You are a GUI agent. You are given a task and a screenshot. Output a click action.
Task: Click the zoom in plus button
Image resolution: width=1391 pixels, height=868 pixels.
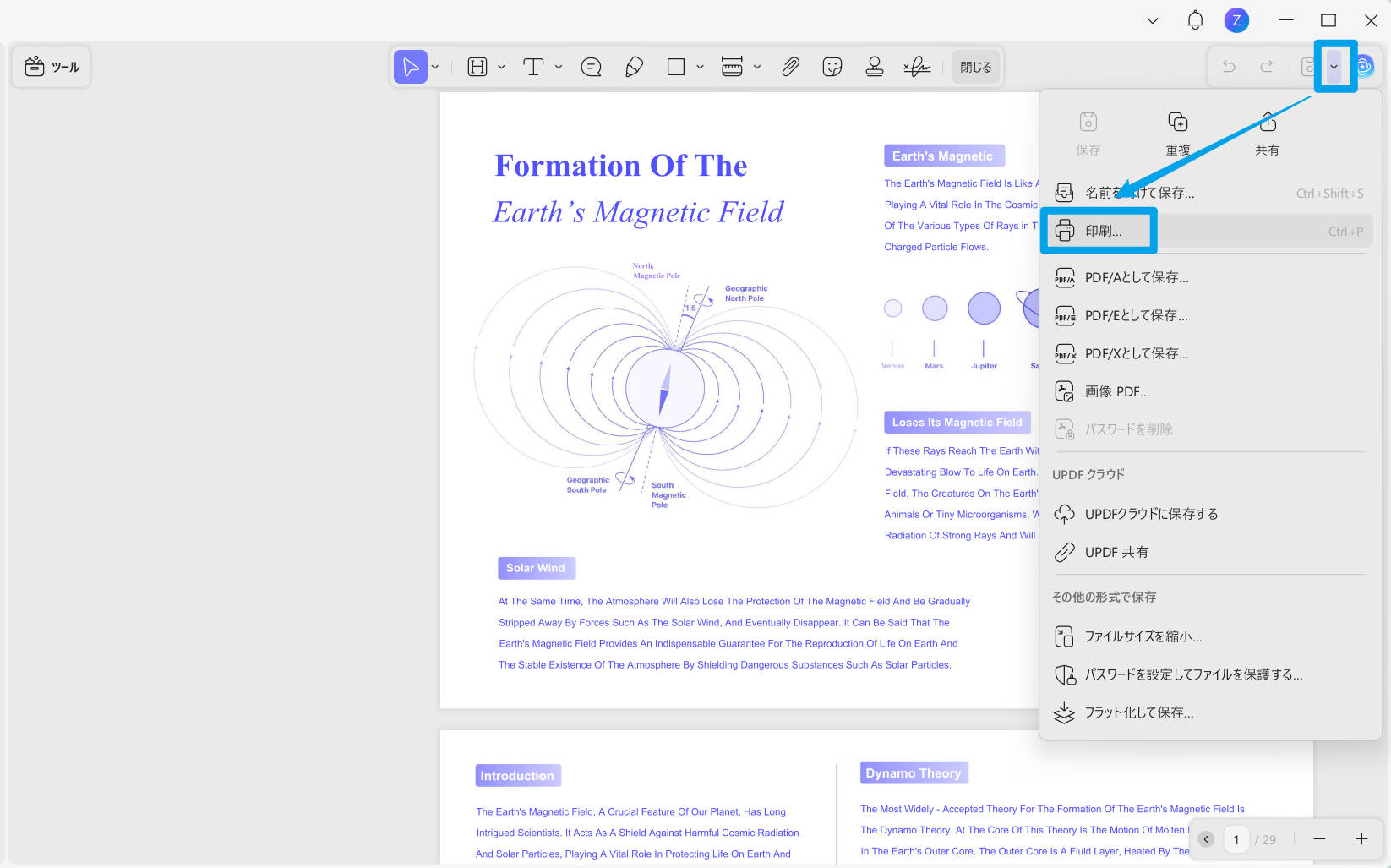coord(1361,839)
